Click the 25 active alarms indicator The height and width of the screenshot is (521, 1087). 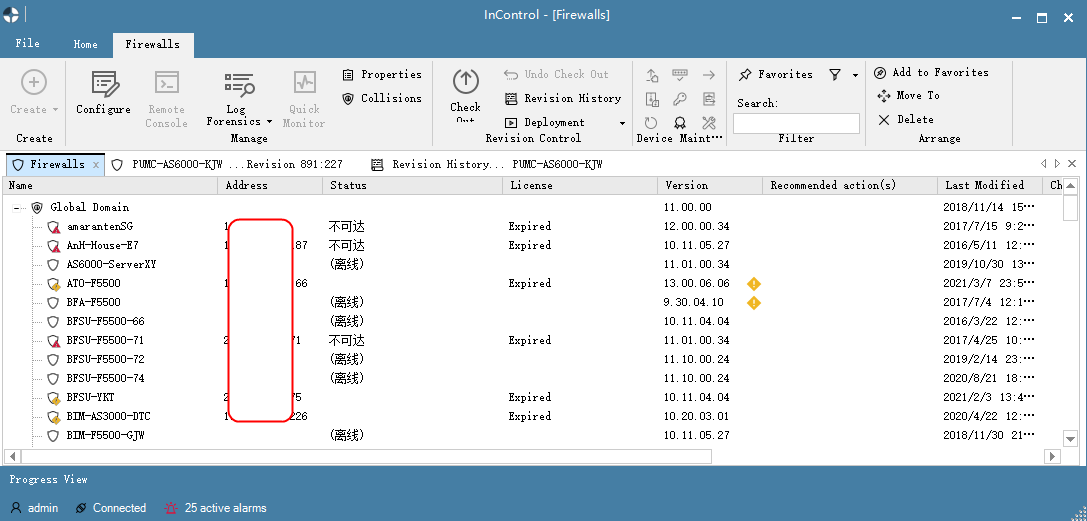pos(216,508)
